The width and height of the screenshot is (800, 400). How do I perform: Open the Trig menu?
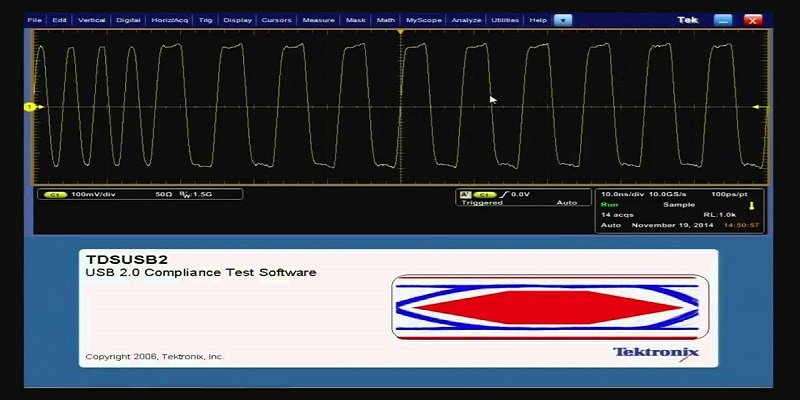206,20
